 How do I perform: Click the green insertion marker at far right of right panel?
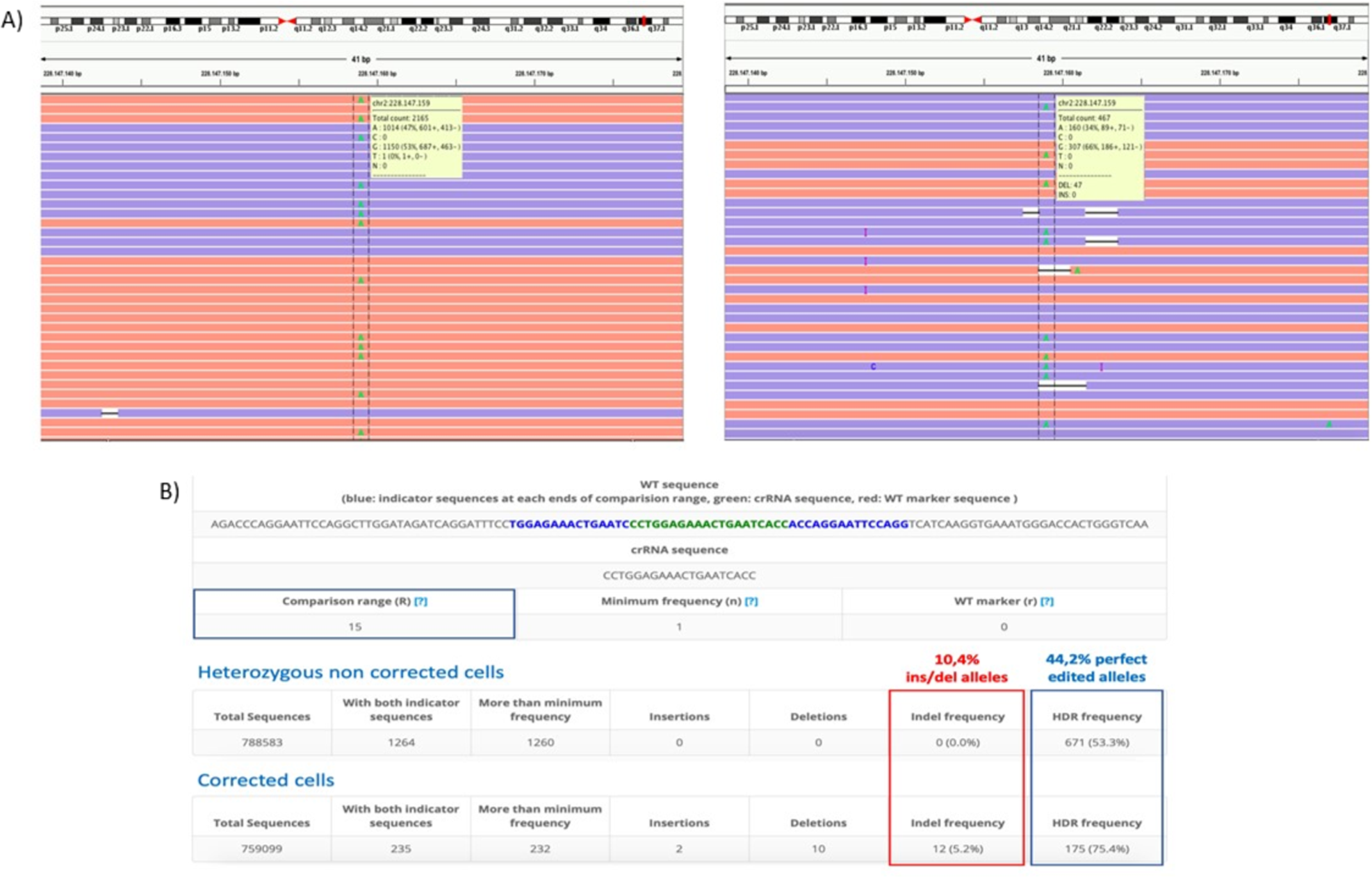[1328, 424]
